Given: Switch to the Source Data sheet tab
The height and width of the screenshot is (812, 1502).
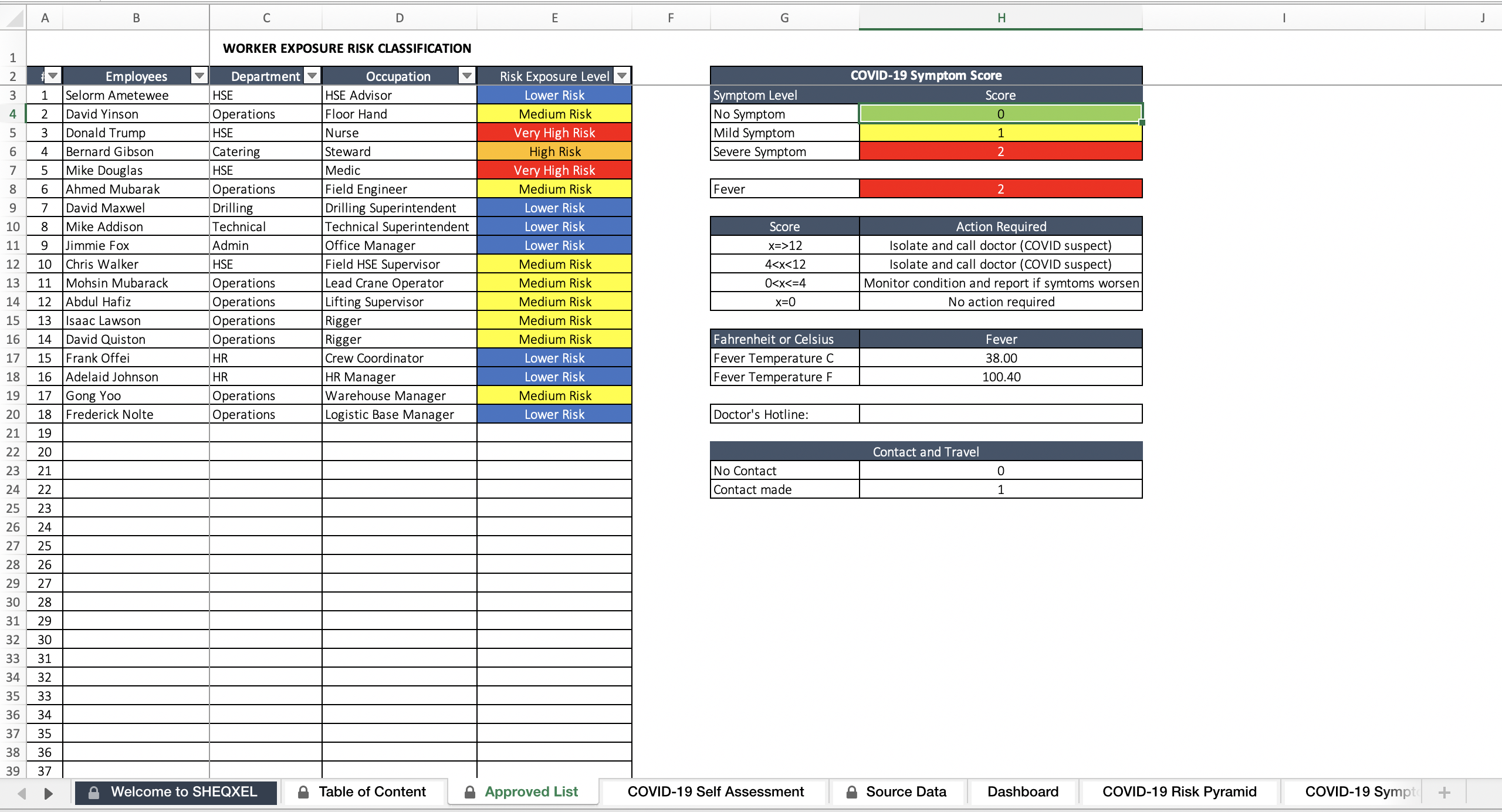Looking at the screenshot, I should point(897,792).
